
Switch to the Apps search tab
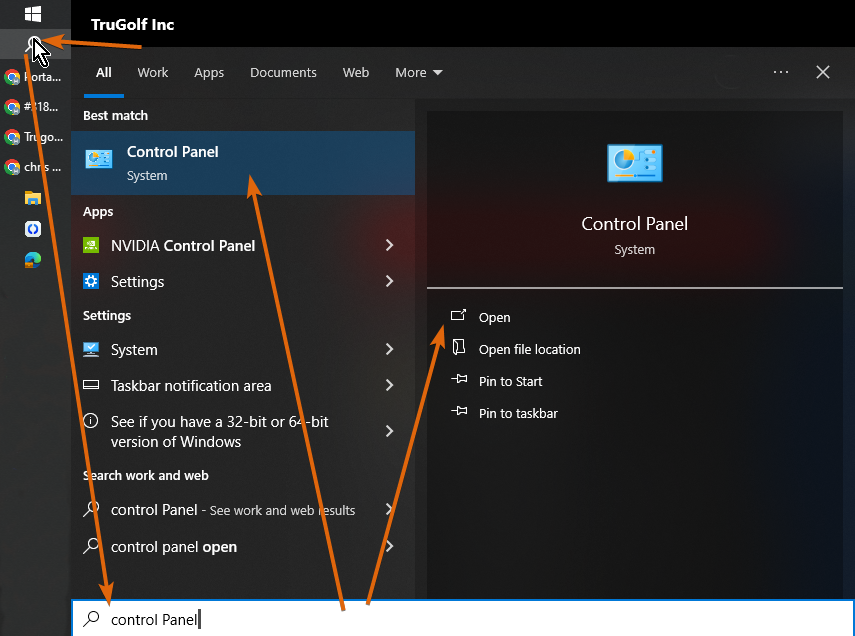pos(209,73)
